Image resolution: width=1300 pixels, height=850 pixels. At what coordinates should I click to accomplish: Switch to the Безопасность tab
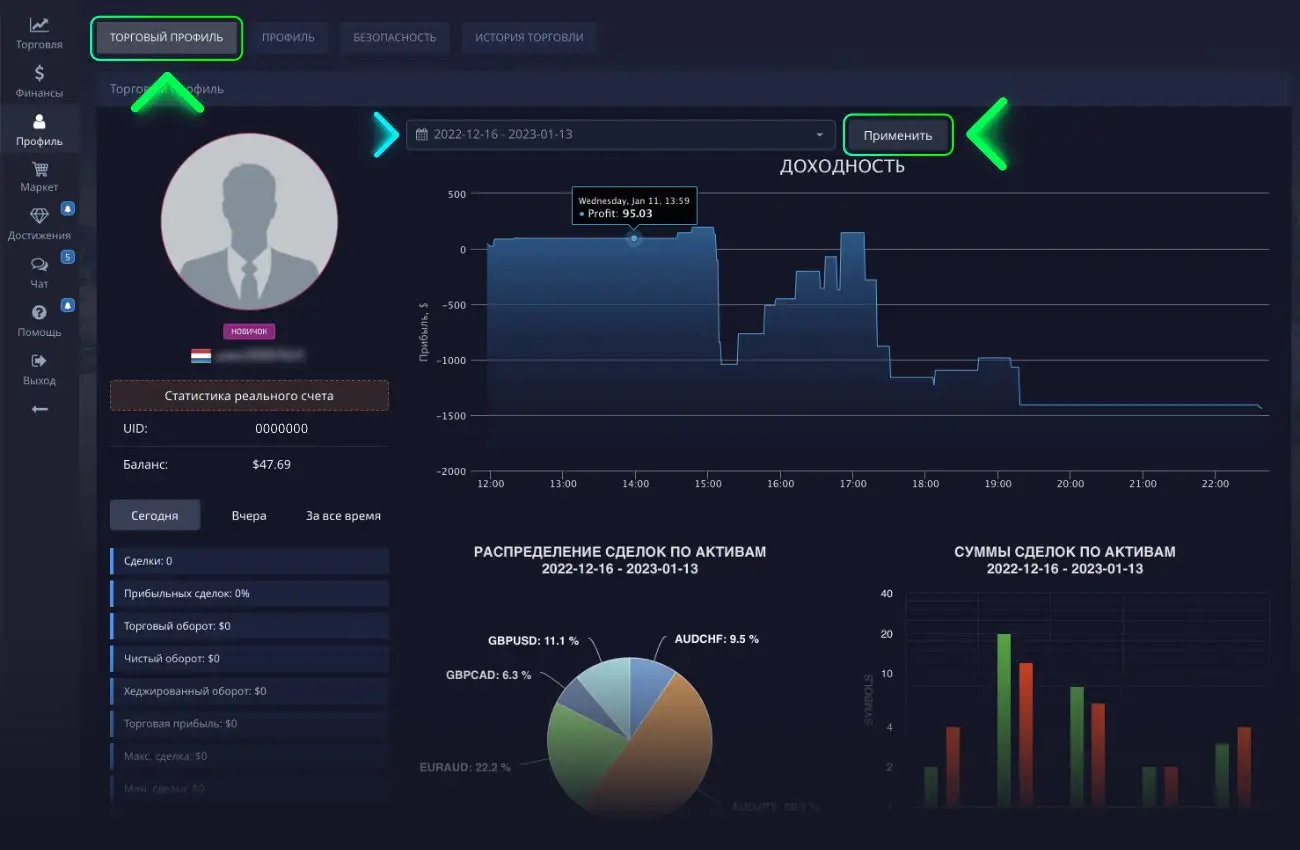point(394,38)
